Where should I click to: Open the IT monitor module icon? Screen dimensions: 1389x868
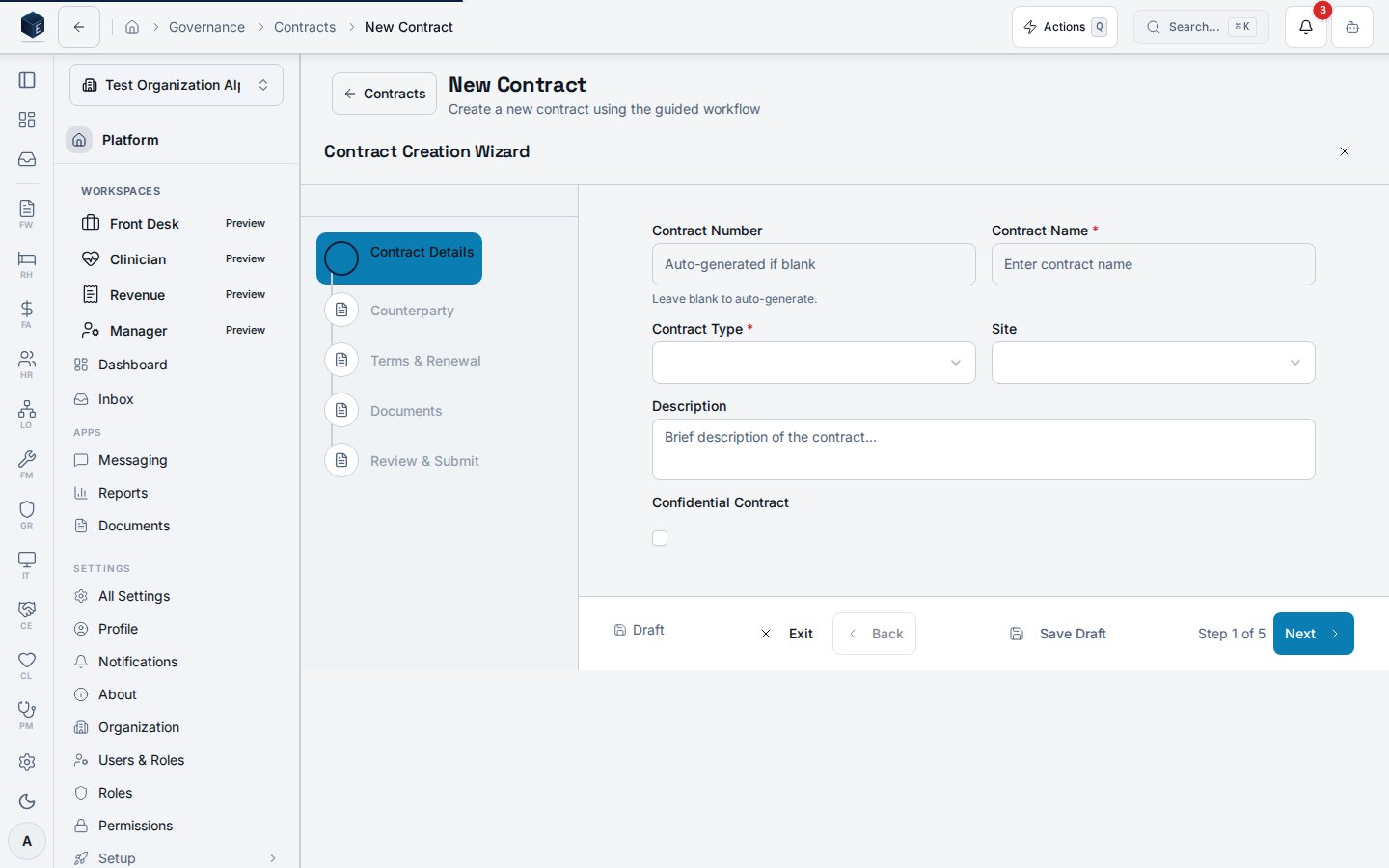[27, 564]
